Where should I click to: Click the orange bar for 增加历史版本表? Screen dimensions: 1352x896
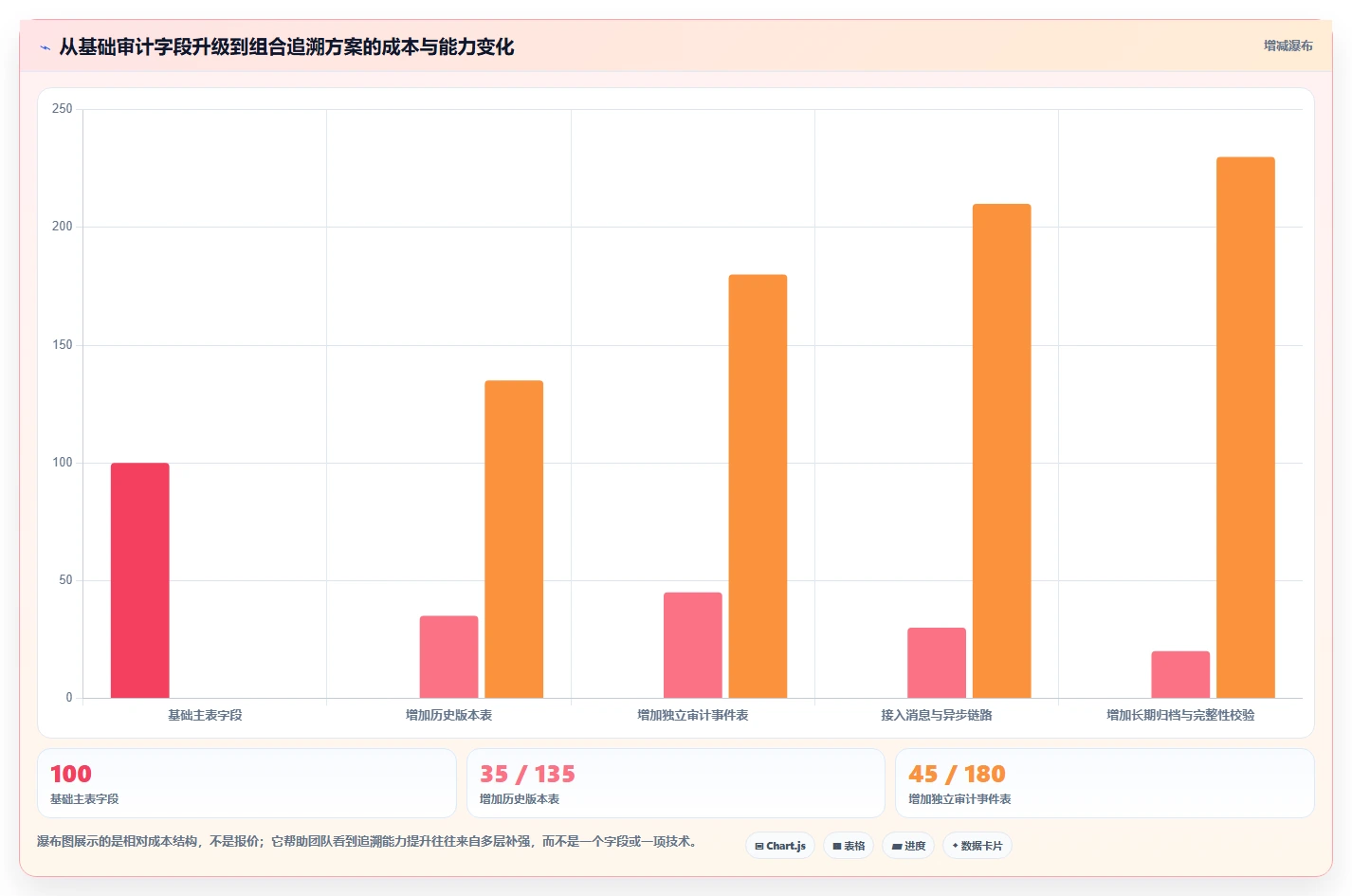tap(514, 539)
